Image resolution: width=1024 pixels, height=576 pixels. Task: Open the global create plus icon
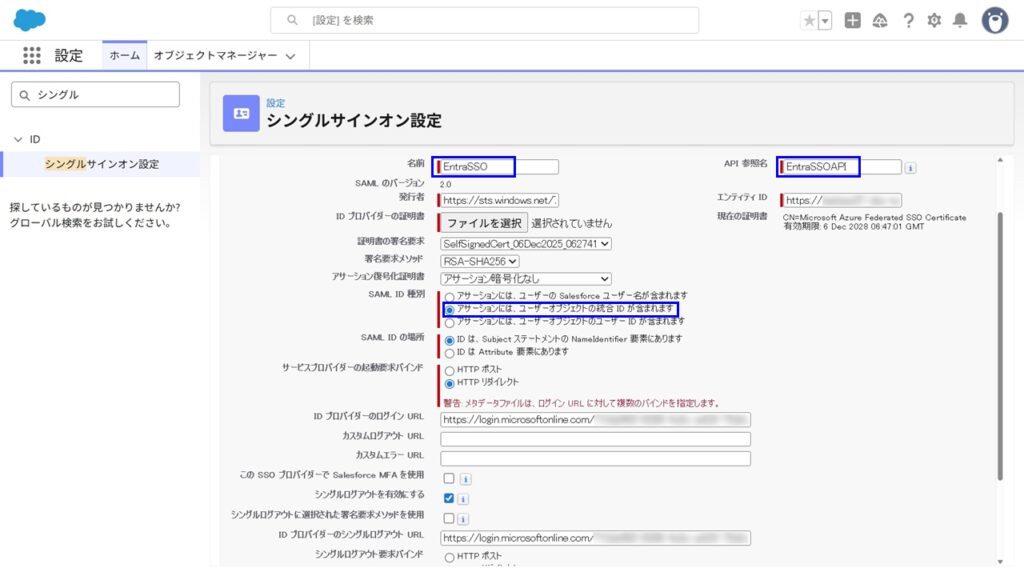[852, 21]
